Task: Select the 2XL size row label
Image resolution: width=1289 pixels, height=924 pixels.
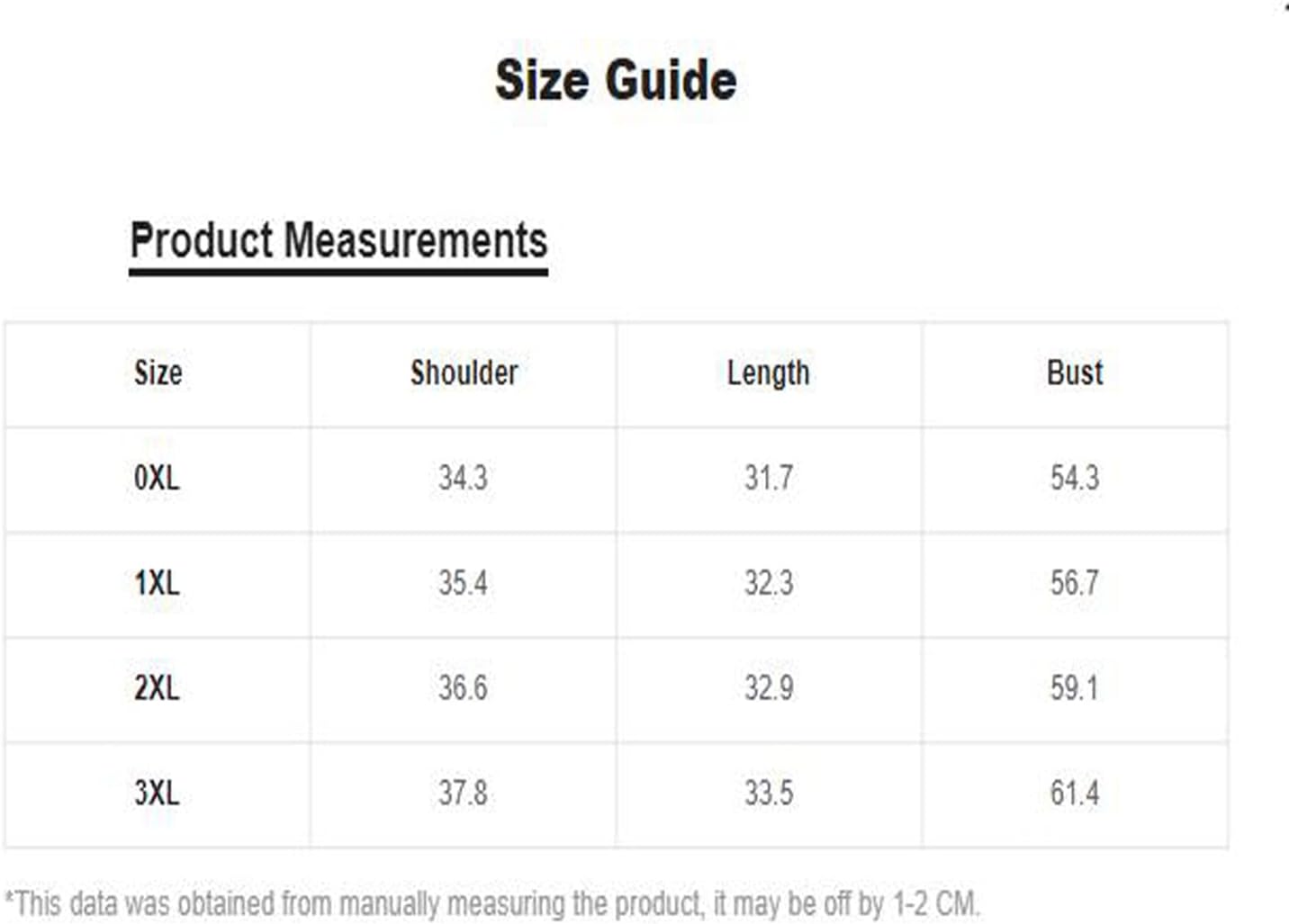Action: point(157,688)
